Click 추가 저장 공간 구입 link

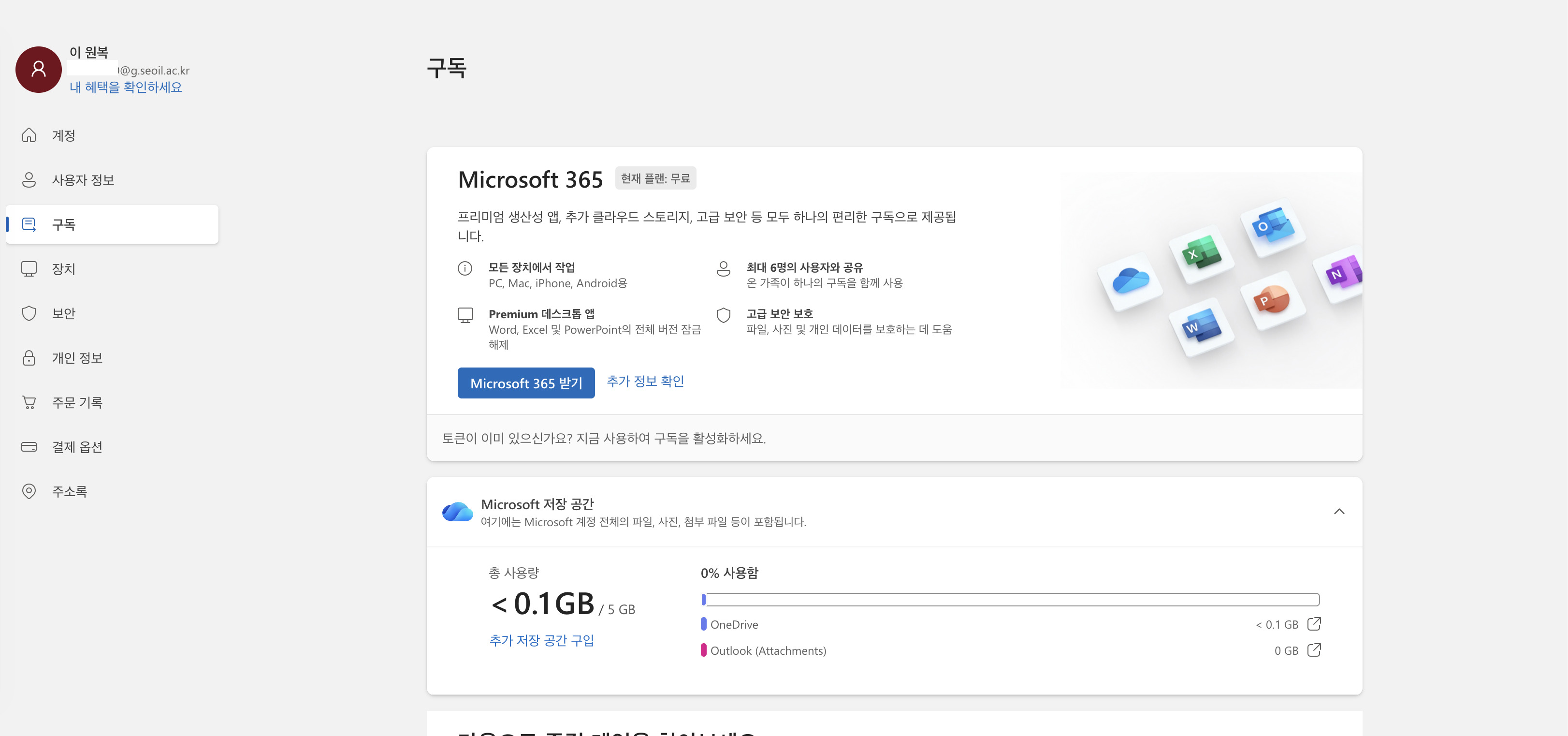point(541,640)
